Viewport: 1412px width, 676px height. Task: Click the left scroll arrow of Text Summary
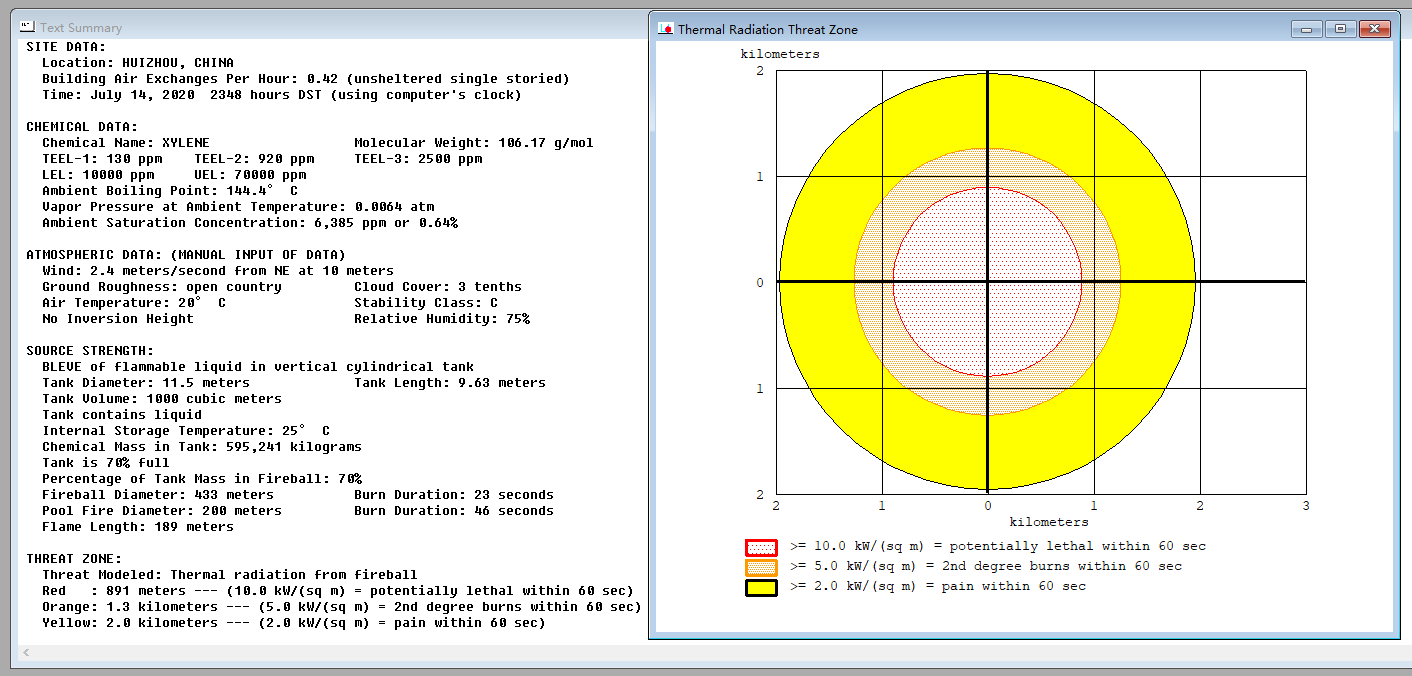25,653
